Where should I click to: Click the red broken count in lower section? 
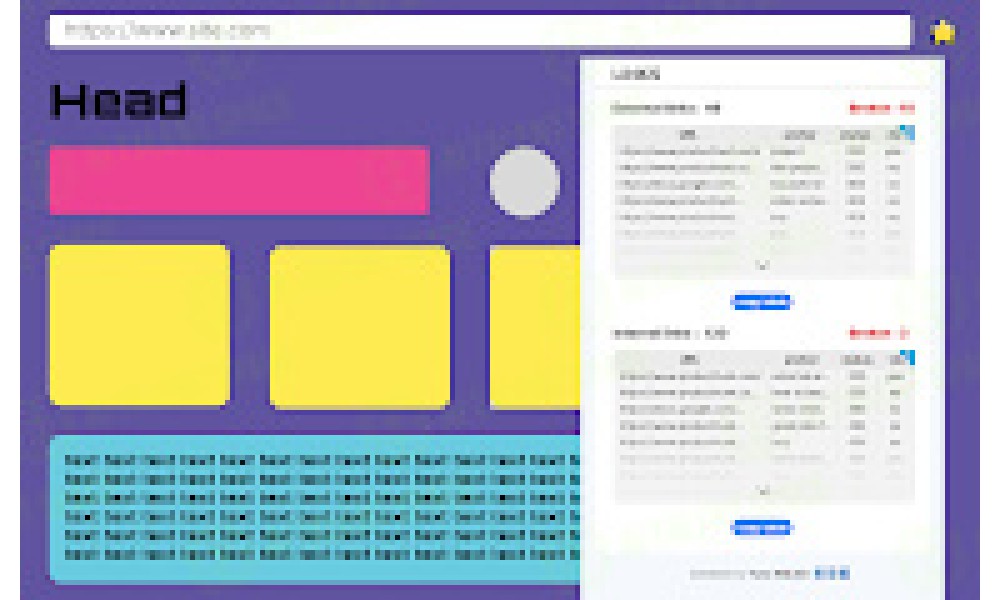tap(878, 333)
